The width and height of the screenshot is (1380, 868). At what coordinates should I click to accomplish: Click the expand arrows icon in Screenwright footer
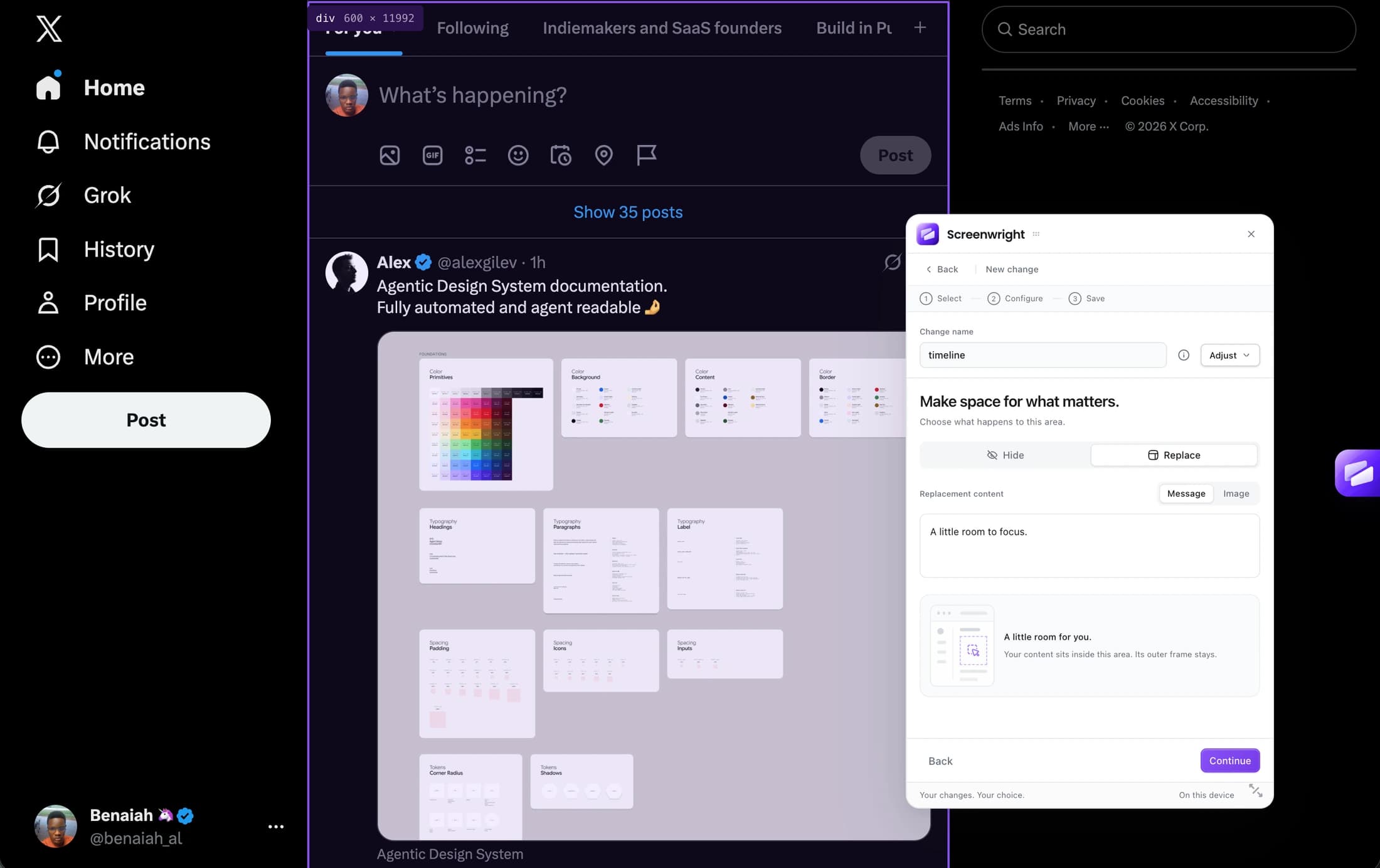tap(1255, 790)
